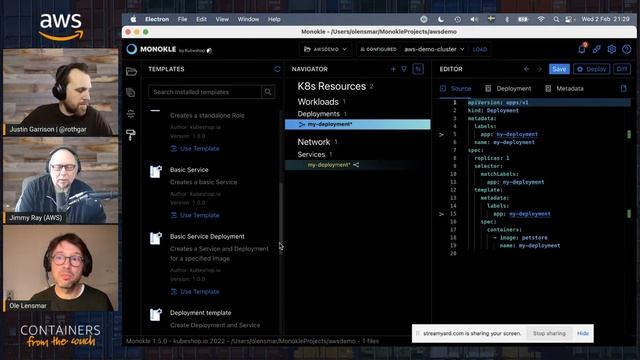Click the gutter arrow on editor line 15
This screenshot has height=360, width=640.
(x=441, y=214)
